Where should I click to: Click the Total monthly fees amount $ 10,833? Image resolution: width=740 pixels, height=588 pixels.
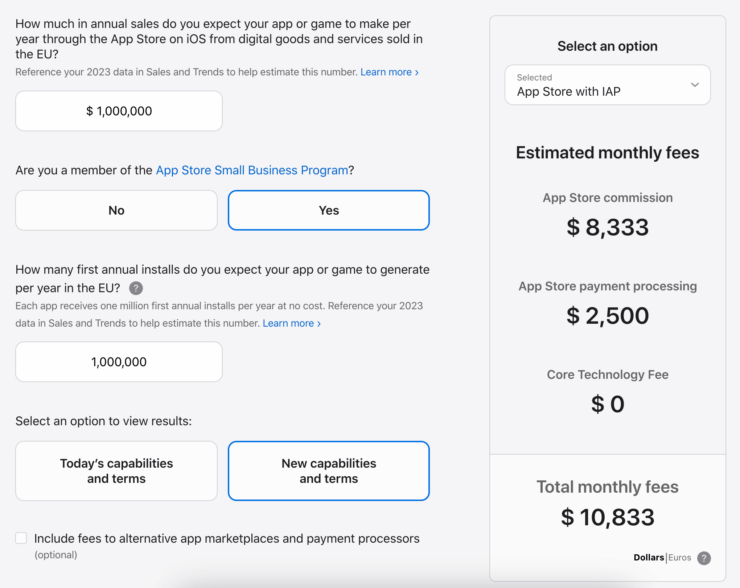click(607, 517)
